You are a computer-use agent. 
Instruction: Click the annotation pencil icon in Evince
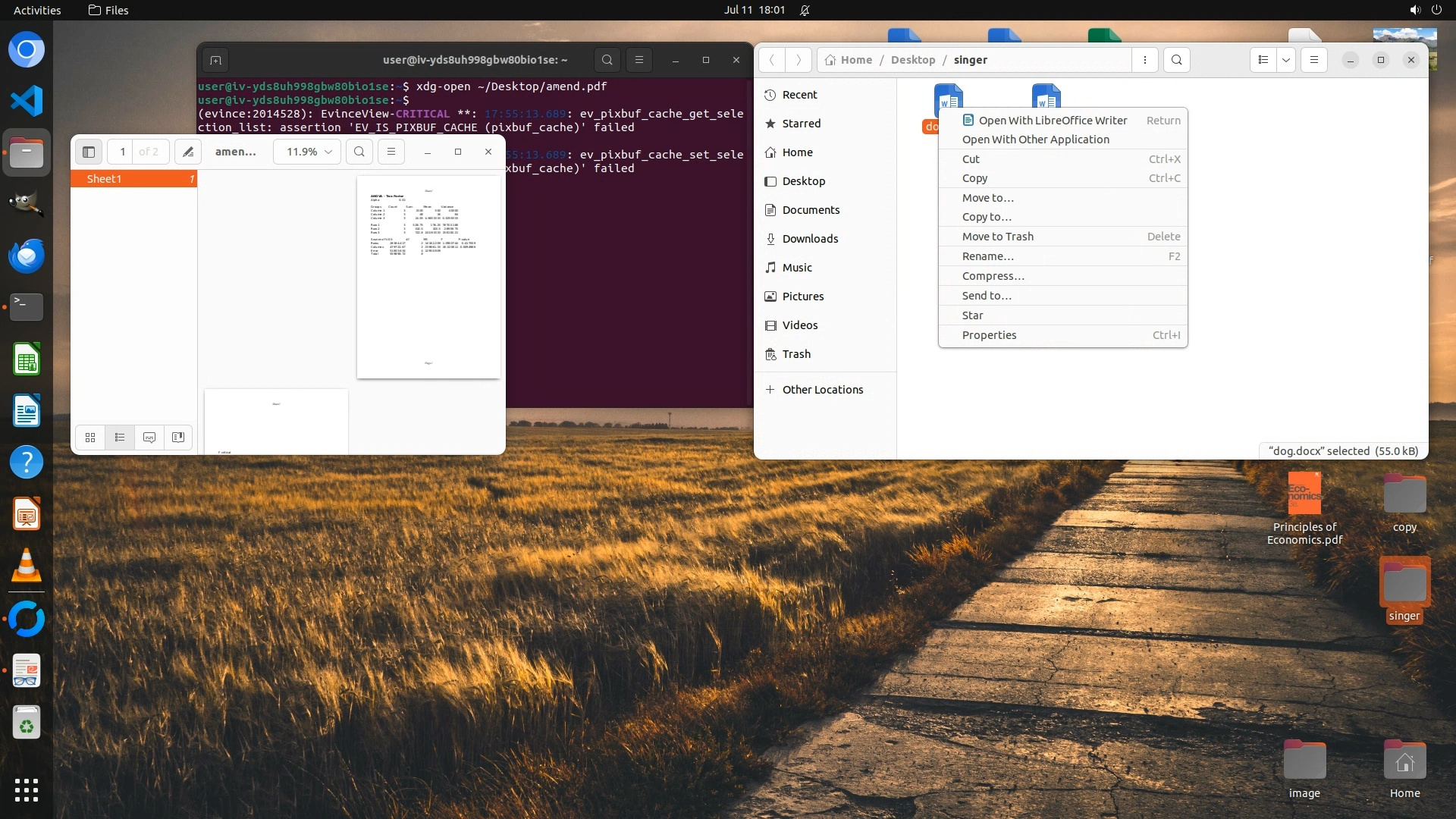(188, 152)
